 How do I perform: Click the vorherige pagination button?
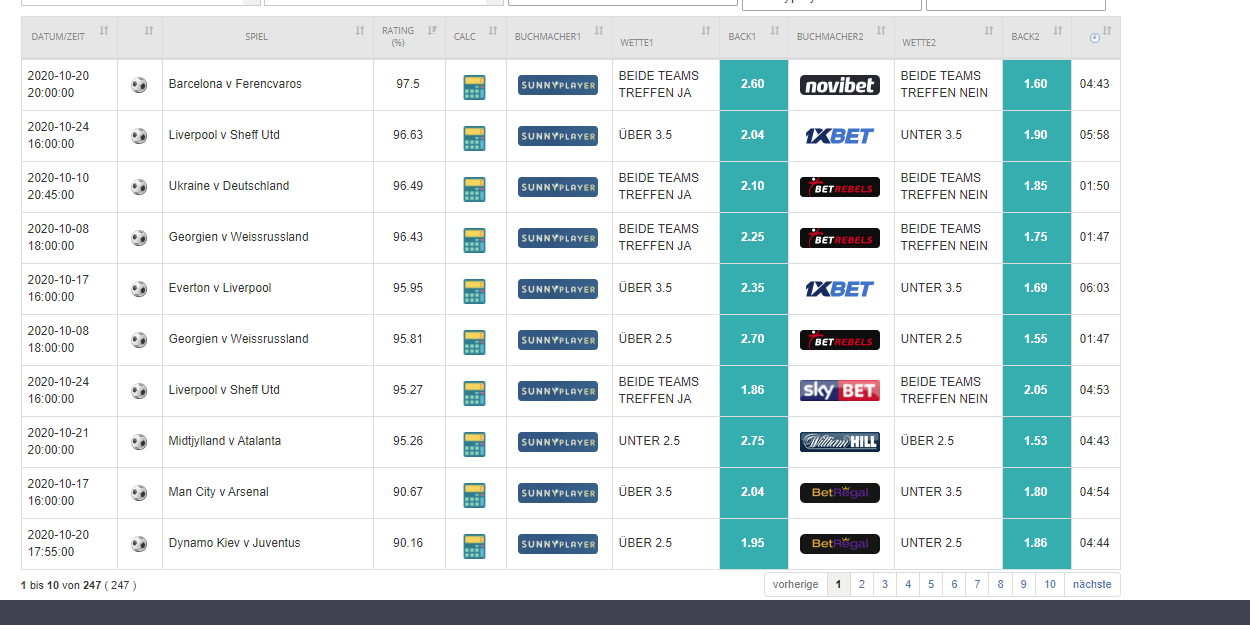tap(796, 584)
